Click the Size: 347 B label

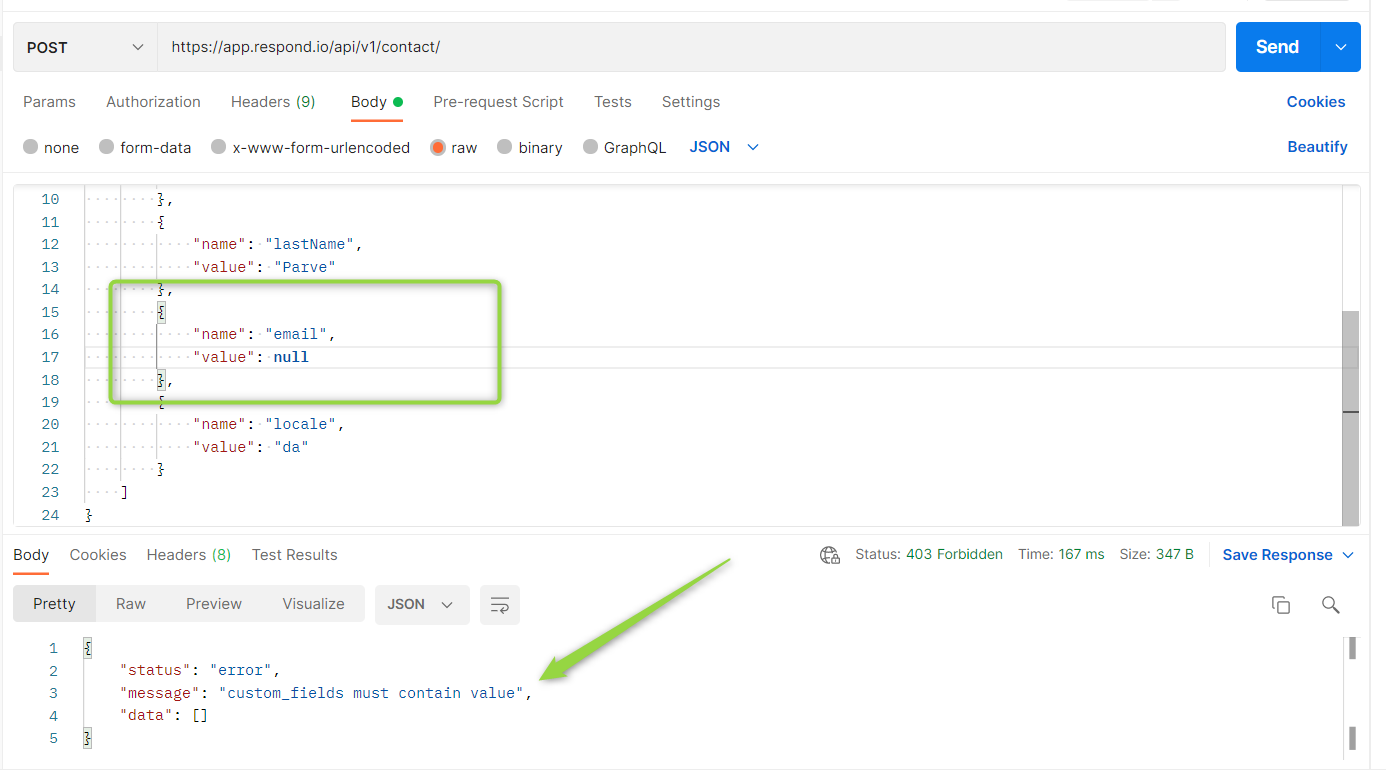(x=1157, y=554)
